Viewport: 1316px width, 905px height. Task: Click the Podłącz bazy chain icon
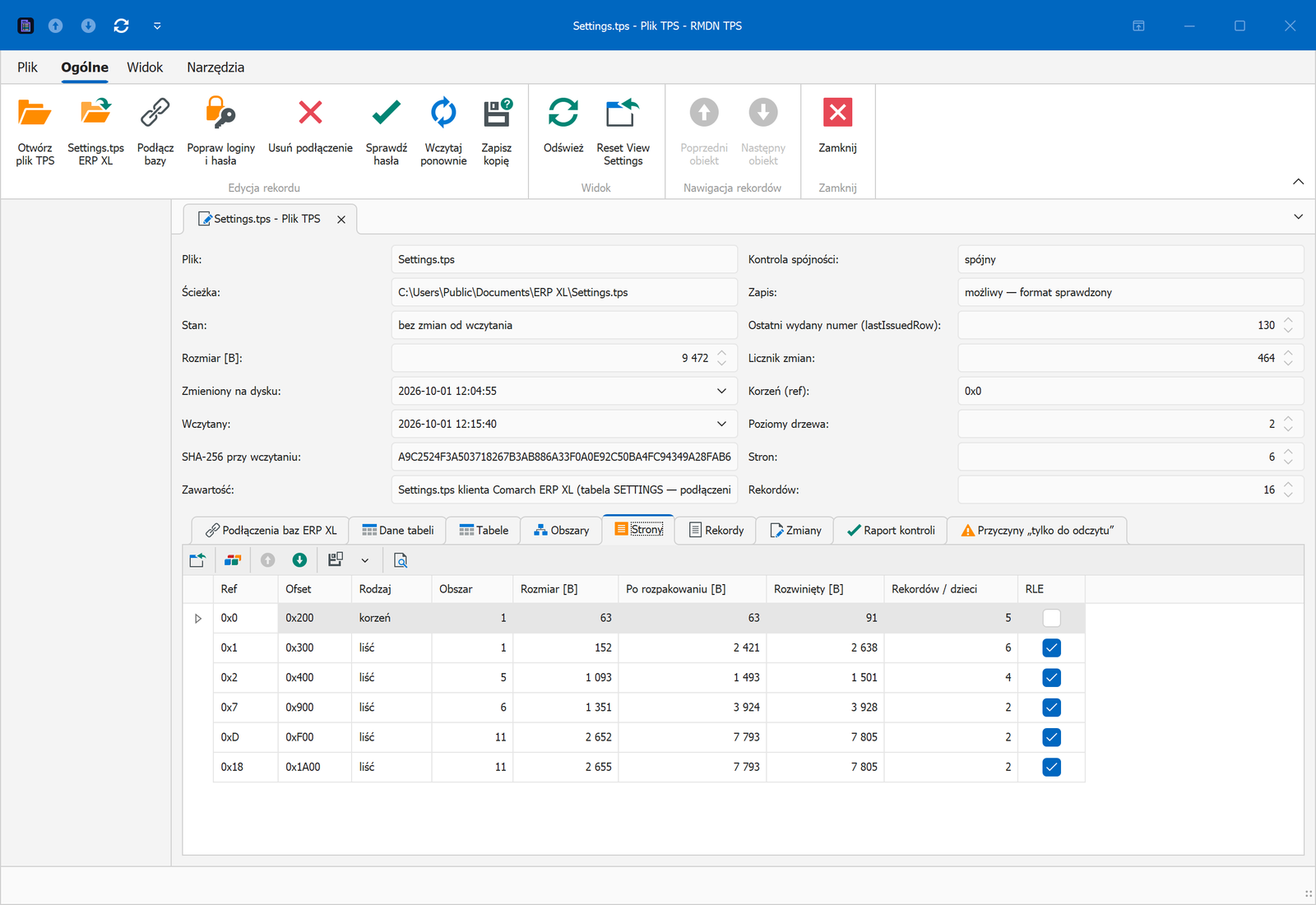pyautogui.click(x=155, y=113)
